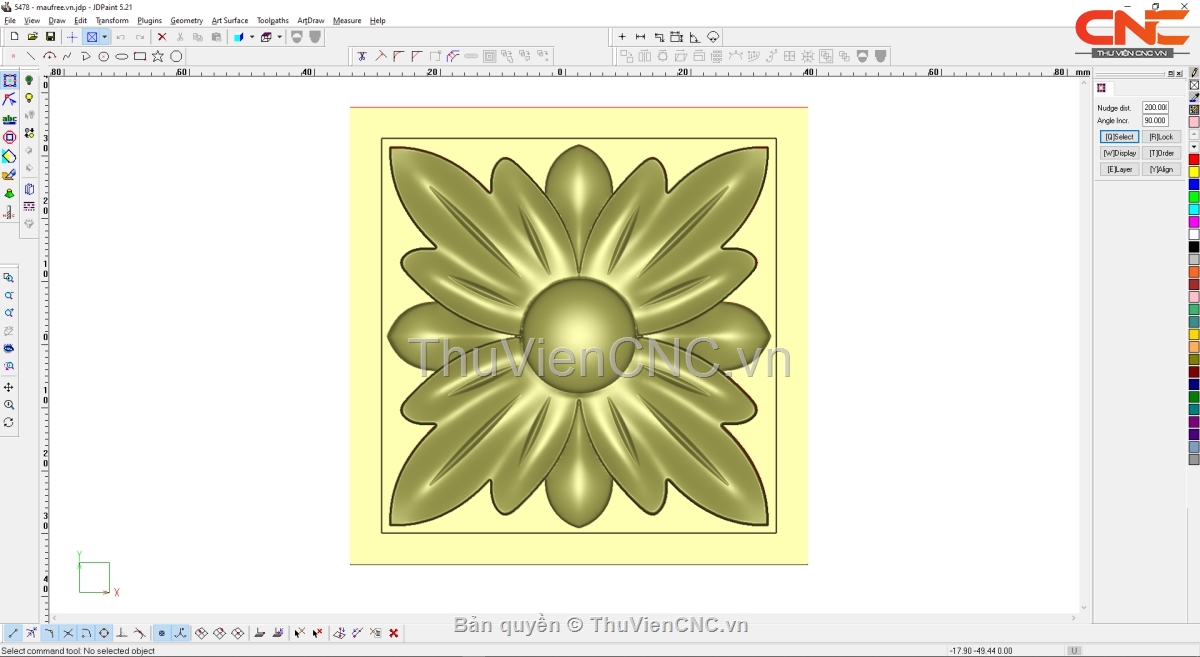Open the Art Surface menu
This screenshot has height=657, width=1200.
click(x=229, y=20)
